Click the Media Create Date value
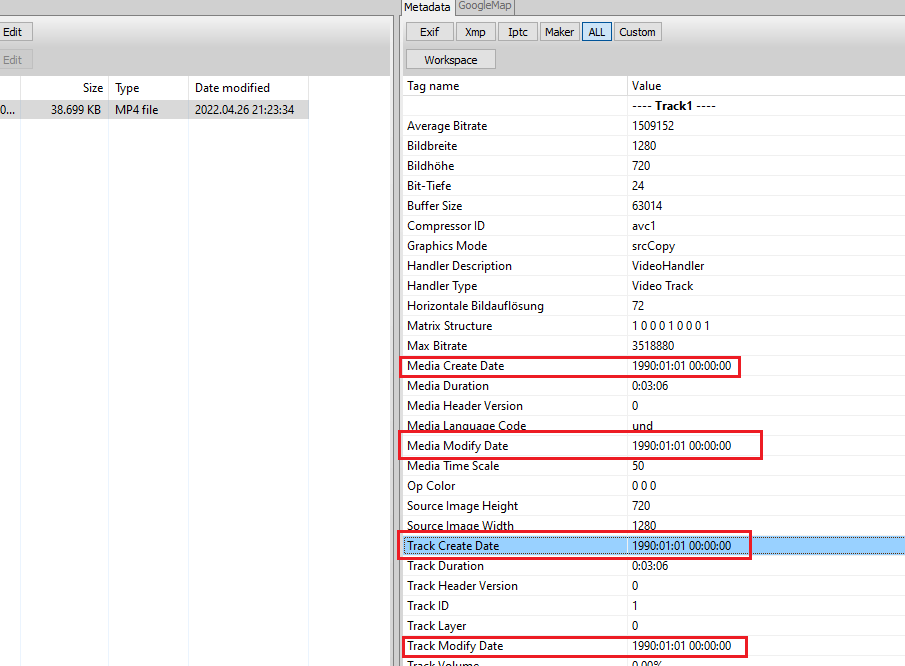Screen dimensions: 905x666 point(681,366)
